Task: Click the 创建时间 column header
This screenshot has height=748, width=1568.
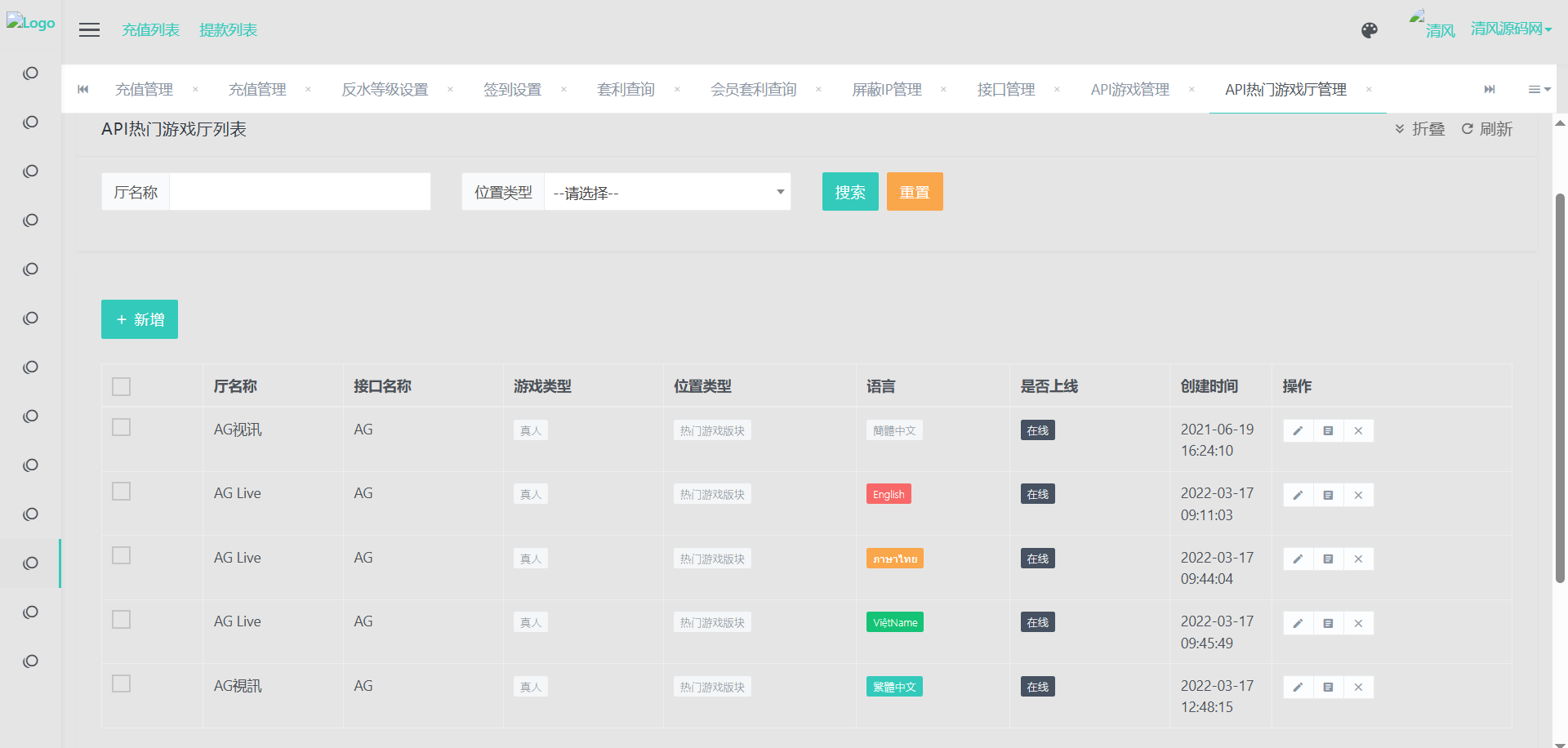Action: point(1209,386)
